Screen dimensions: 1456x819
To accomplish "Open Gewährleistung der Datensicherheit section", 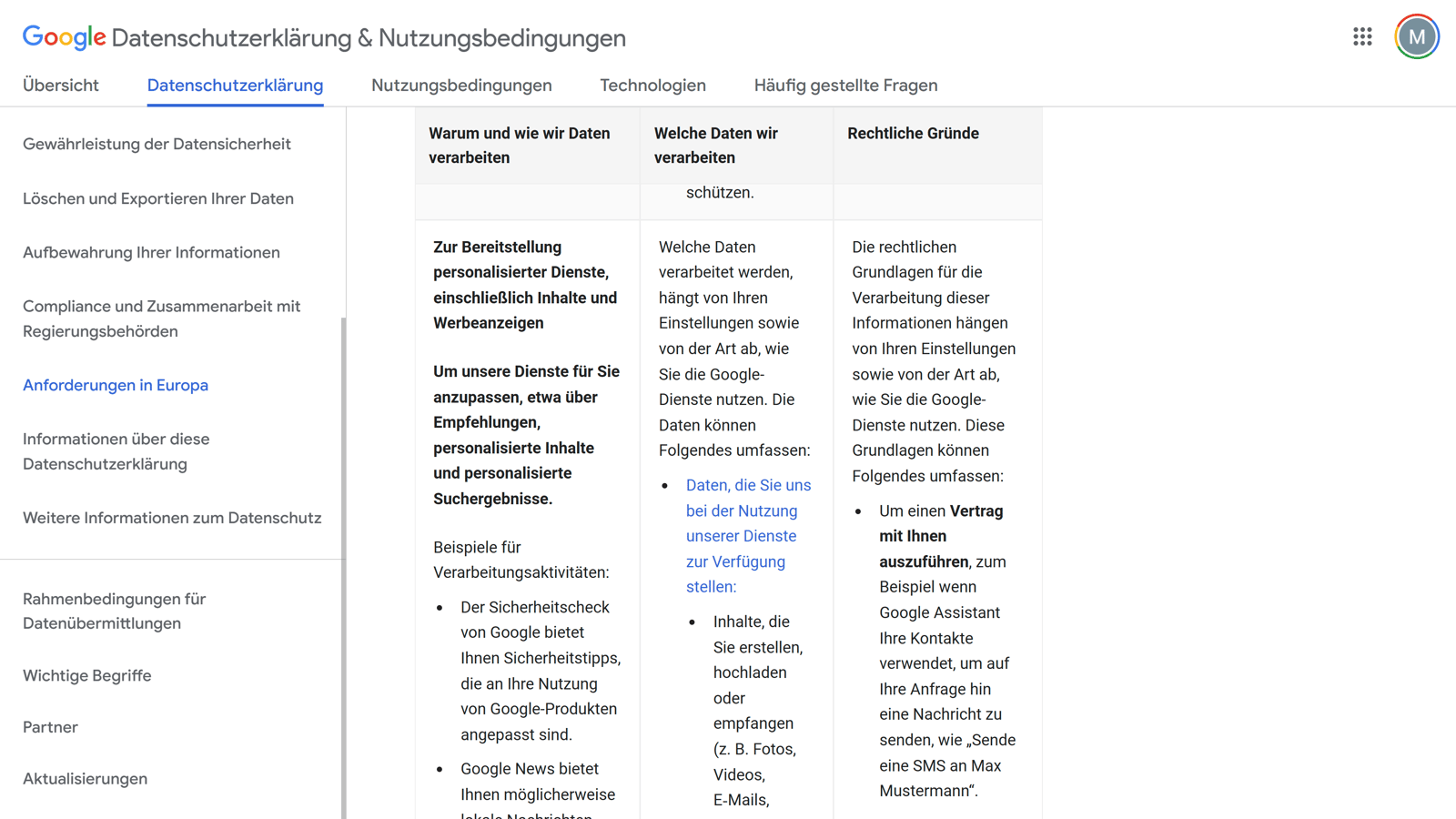I will click(157, 144).
